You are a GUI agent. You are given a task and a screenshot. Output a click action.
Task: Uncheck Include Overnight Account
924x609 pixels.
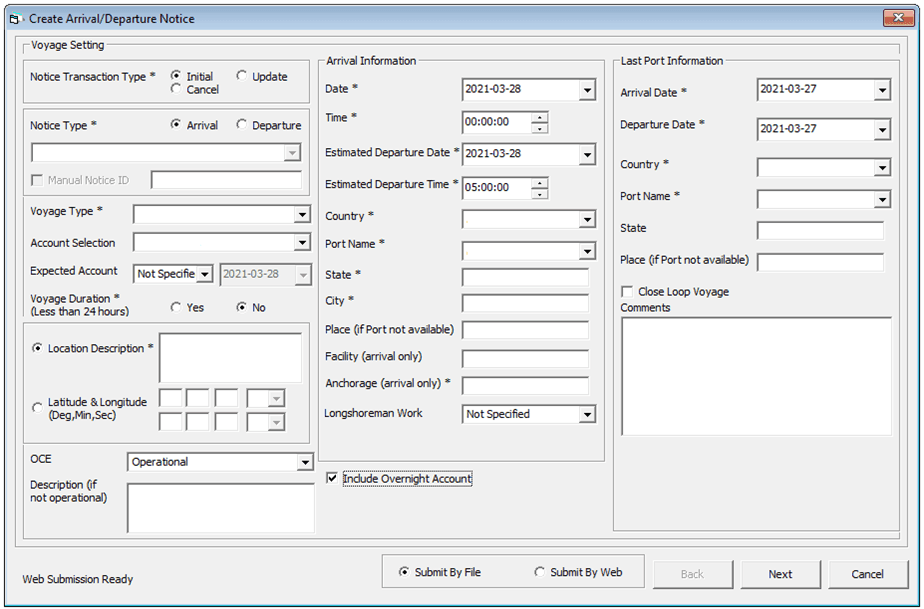tap(331, 478)
